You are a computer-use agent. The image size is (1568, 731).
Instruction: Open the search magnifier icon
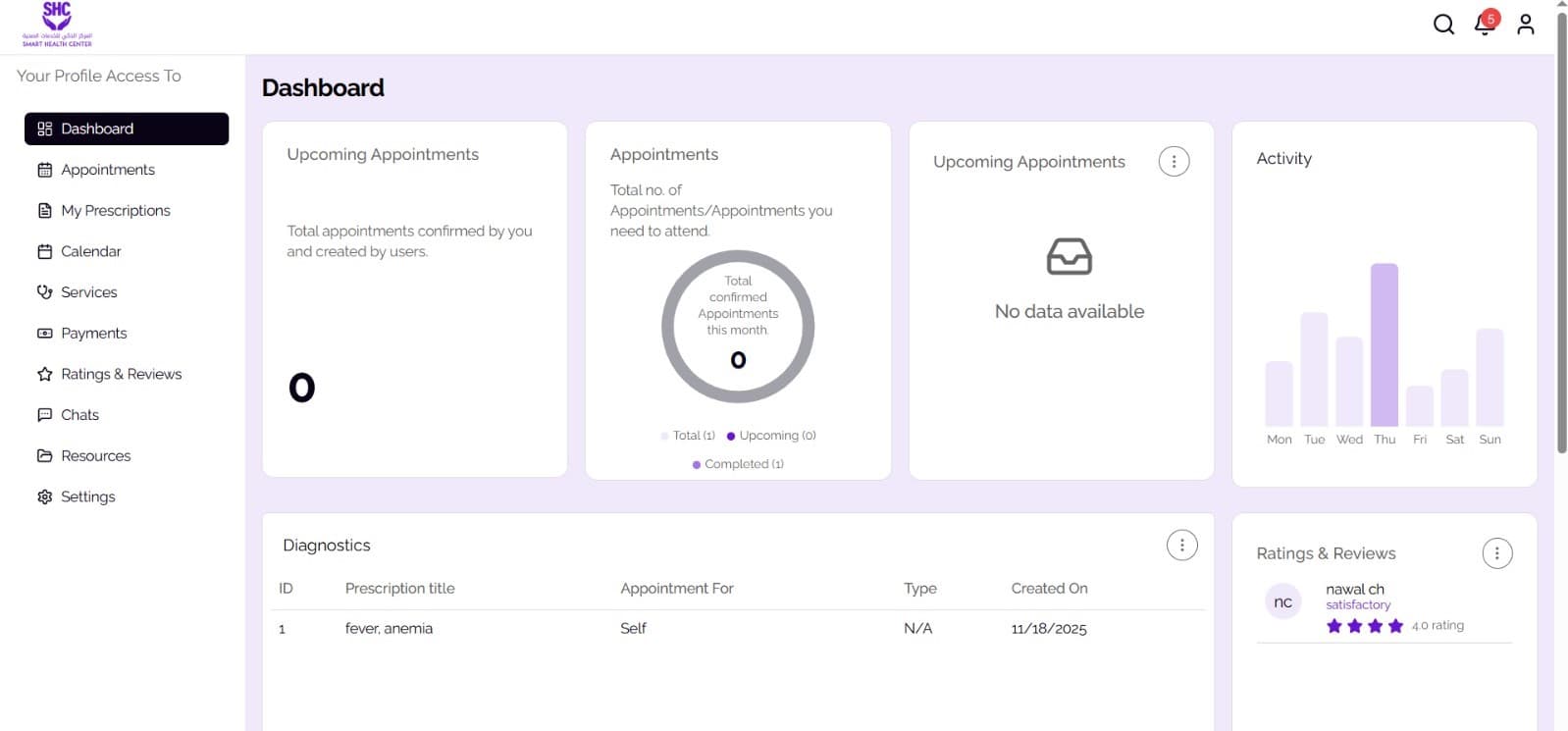coord(1443,25)
